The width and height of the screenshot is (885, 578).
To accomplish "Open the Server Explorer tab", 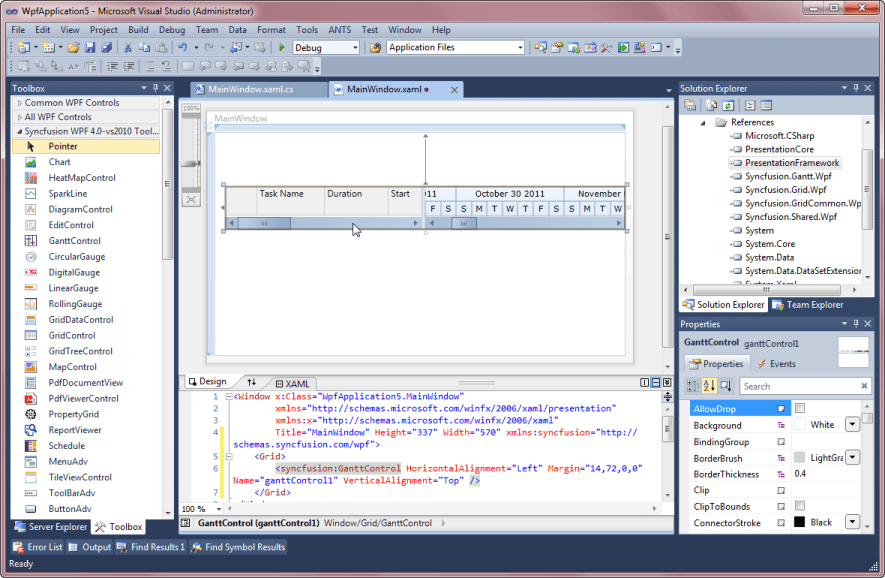I will click(x=51, y=527).
